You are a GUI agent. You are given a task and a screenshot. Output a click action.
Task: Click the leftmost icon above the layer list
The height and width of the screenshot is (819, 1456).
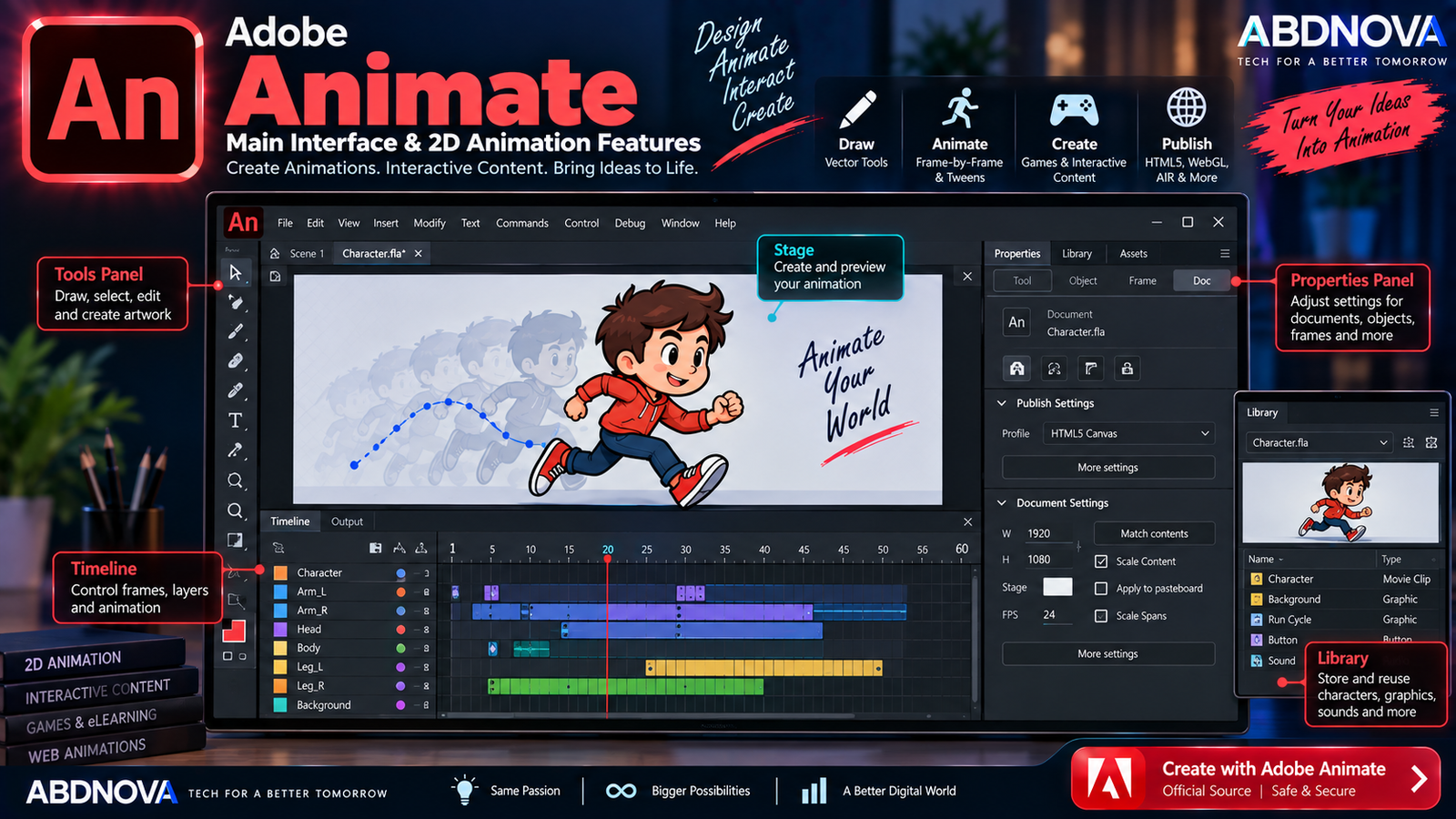point(278,548)
